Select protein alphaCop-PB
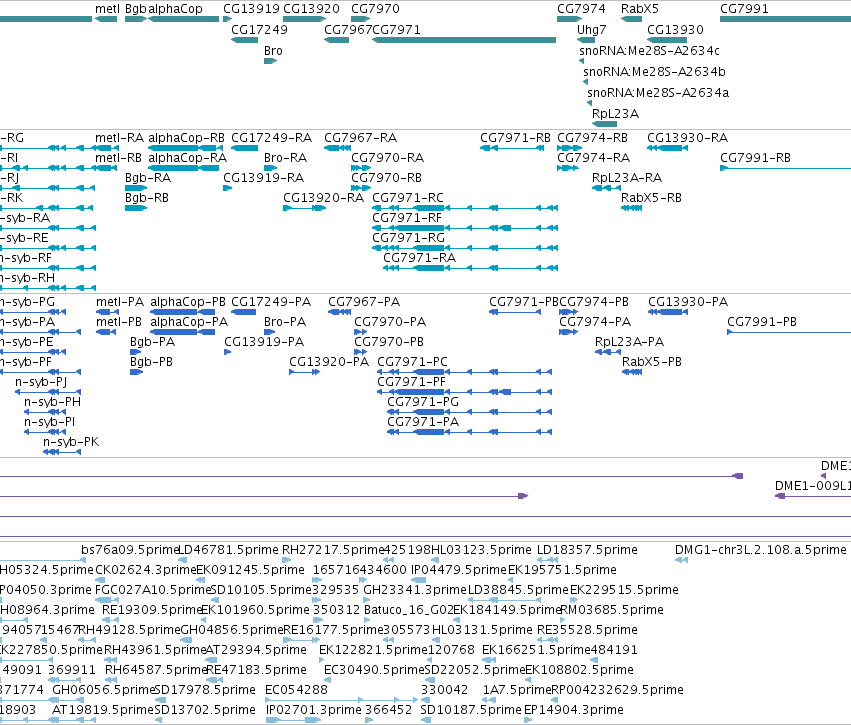Screen dimensions: 851x725 (182, 312)
